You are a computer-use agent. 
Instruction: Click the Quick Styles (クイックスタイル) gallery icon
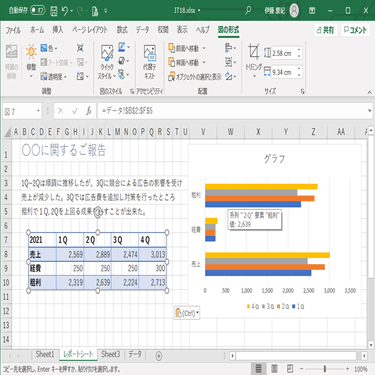click(107, 62)
